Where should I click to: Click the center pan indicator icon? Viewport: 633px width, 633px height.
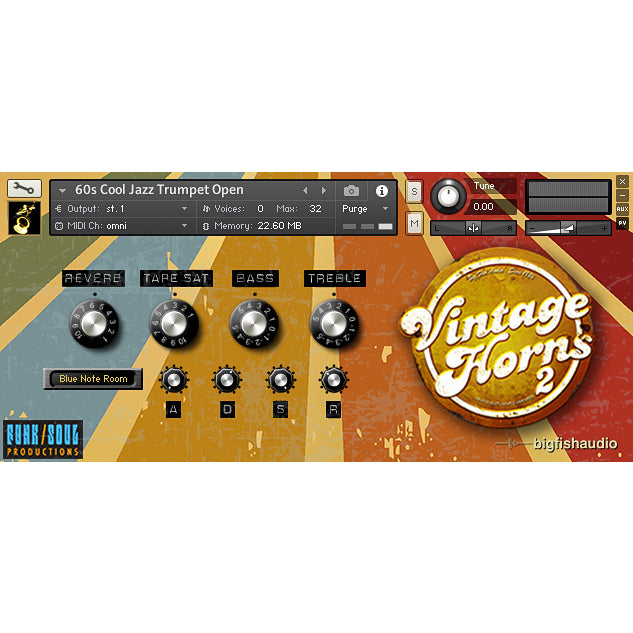coord(473,228)
